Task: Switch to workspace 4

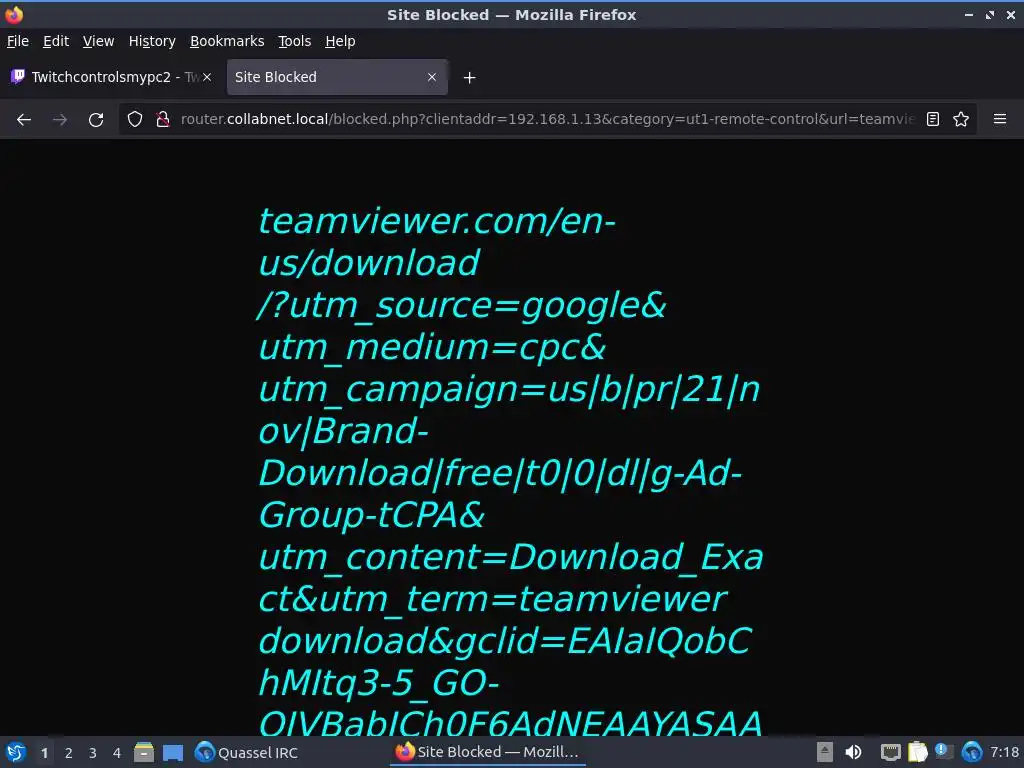Action: click(x=117, y=753)
